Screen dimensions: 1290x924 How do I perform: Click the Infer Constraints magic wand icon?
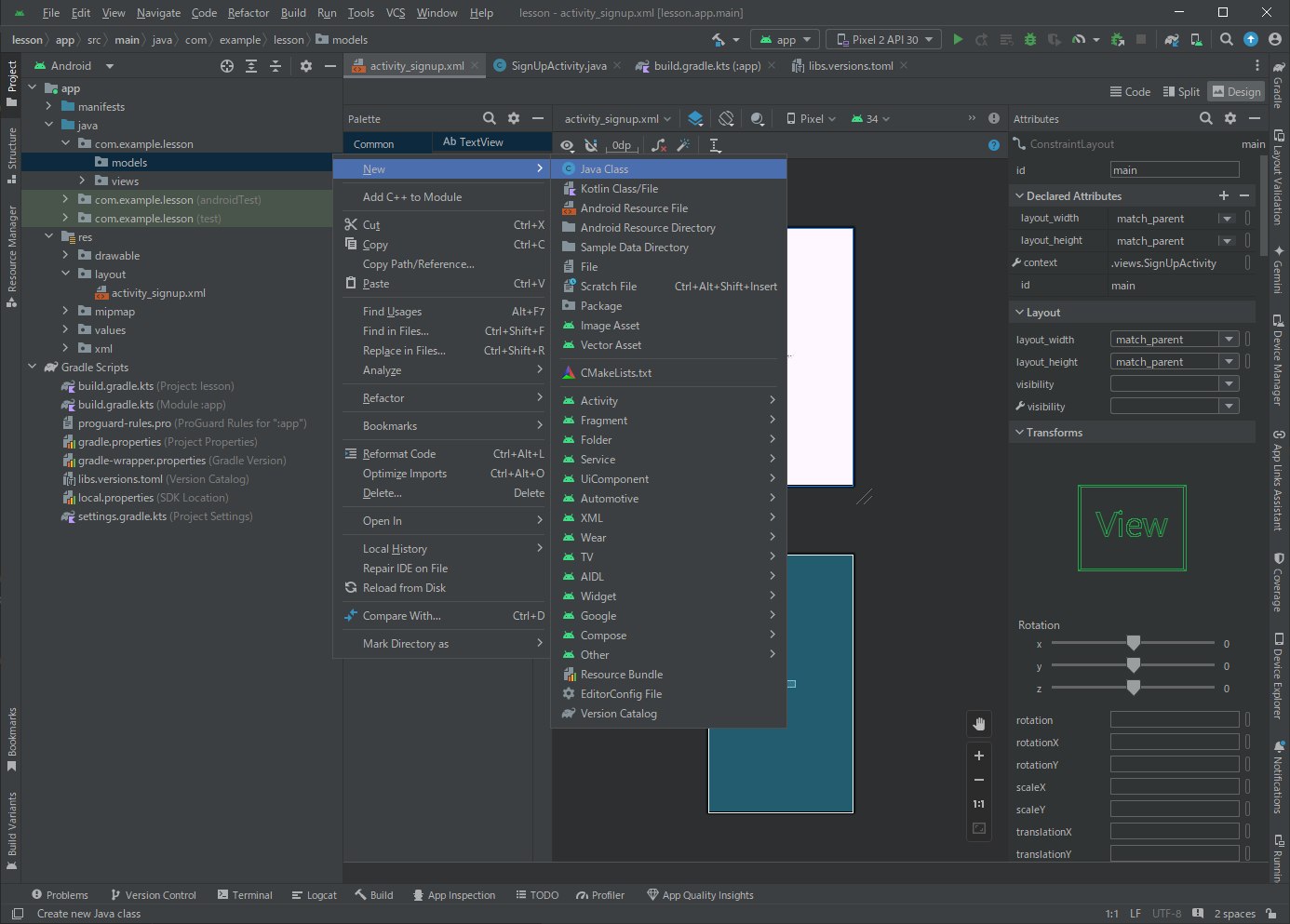point(683,145)
